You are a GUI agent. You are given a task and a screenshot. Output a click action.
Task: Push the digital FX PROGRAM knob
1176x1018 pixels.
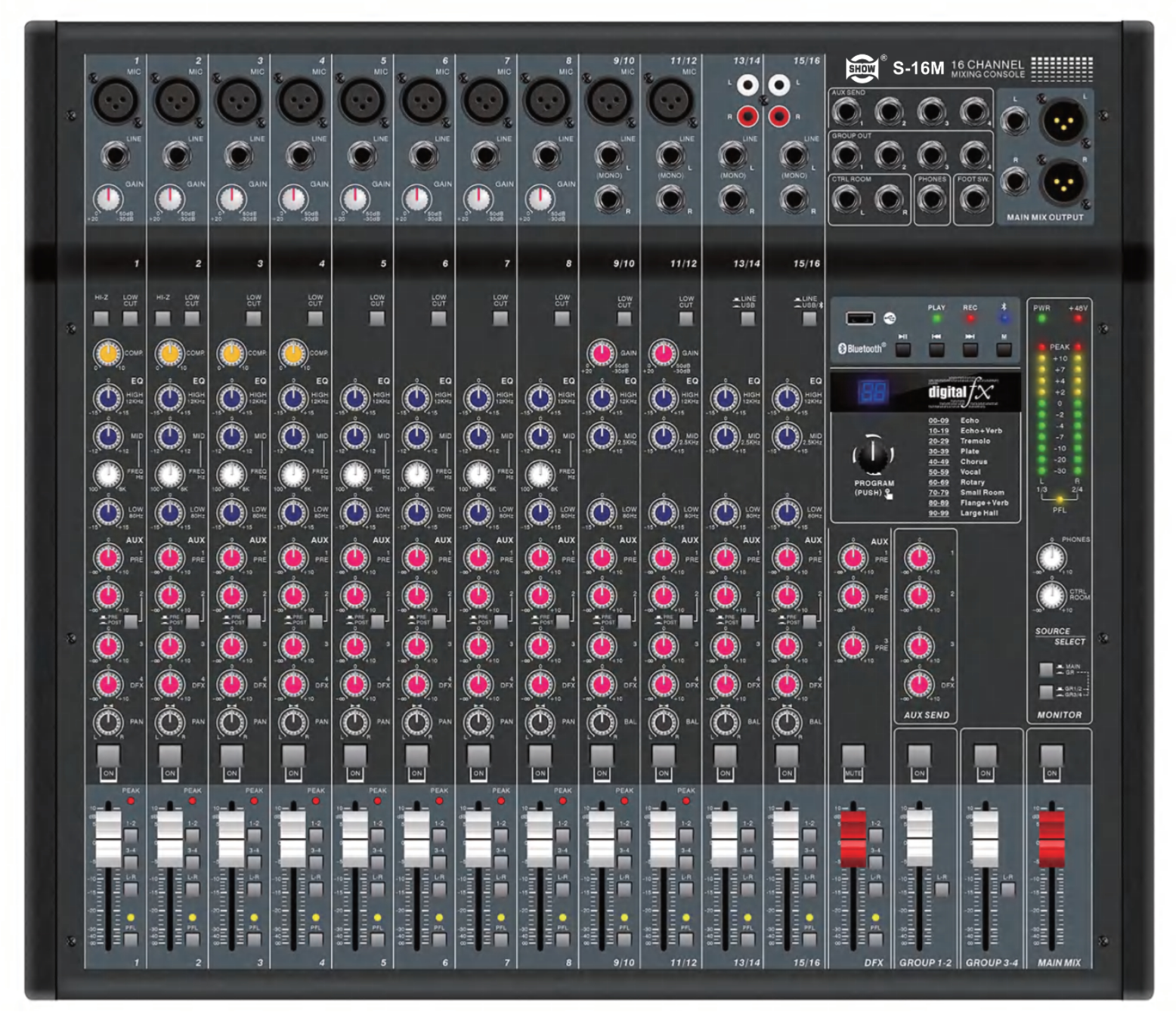(873, 453)
